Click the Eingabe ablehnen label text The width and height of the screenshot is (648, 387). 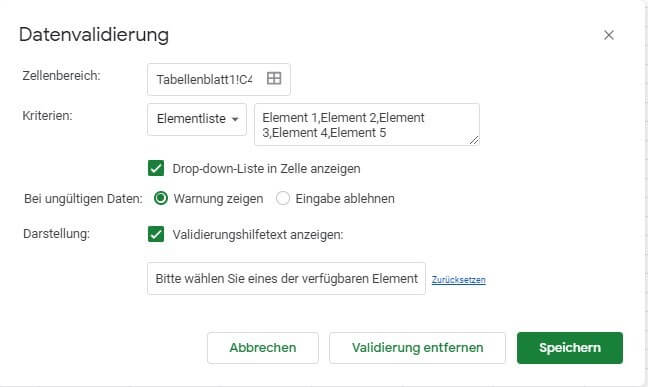(345, 198)
